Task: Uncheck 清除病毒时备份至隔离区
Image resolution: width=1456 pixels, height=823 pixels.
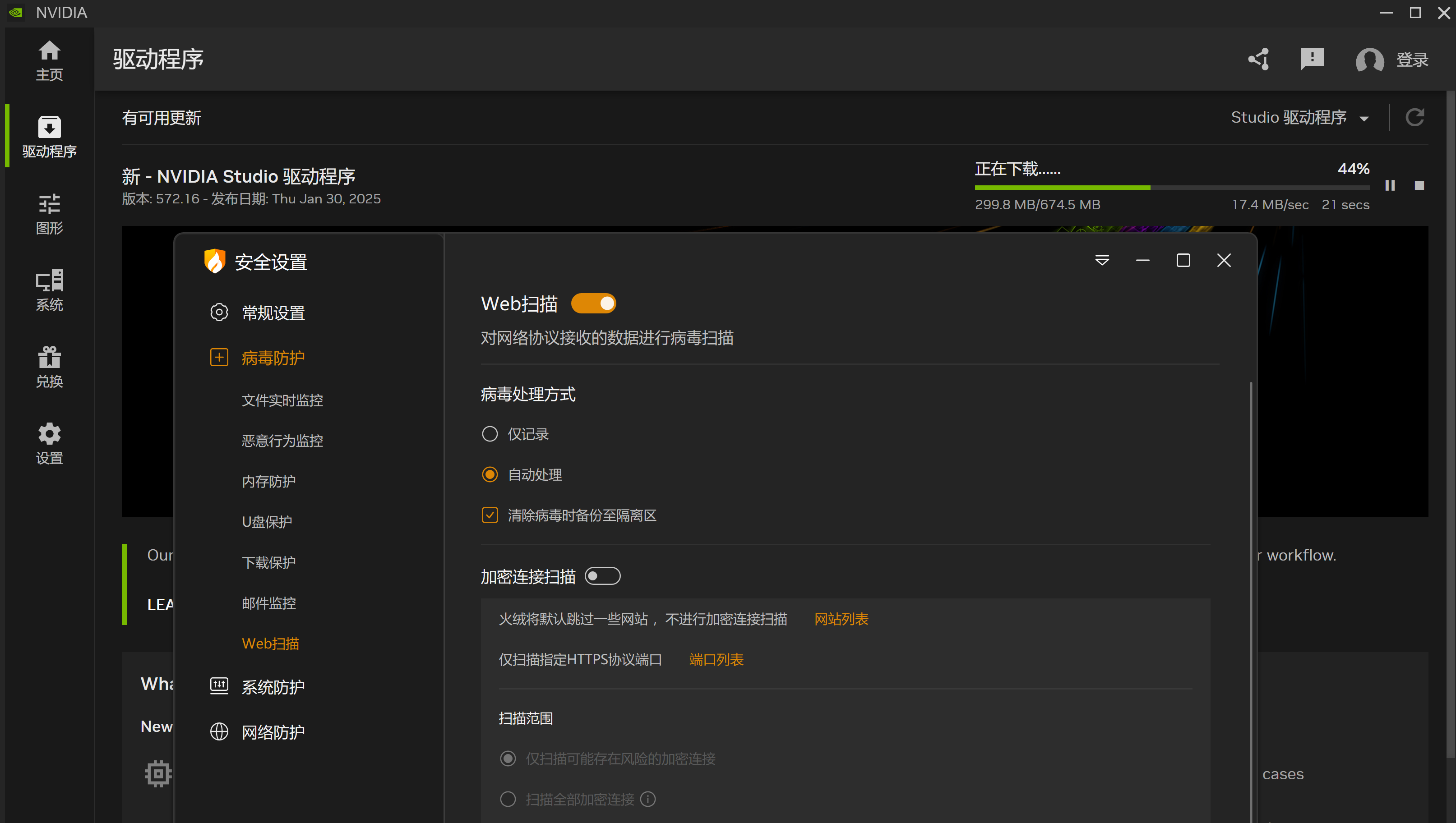Action: point(489,515)
